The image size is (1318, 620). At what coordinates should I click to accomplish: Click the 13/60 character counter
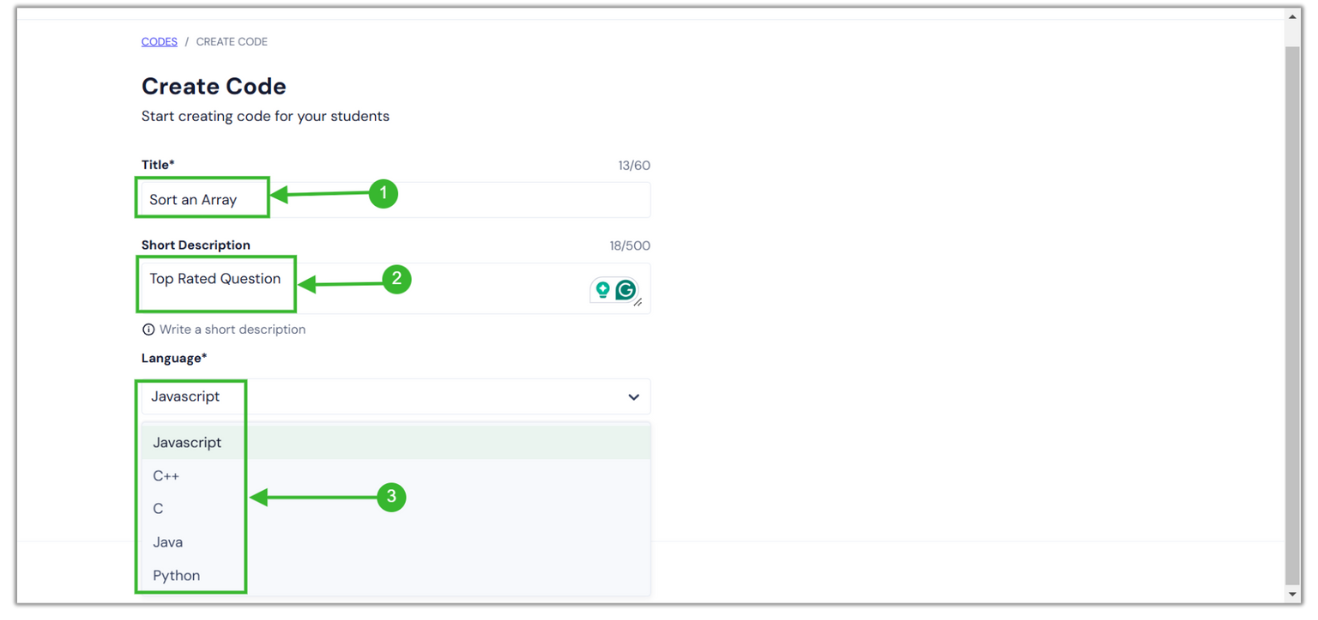pyautogui.click(x=633, y=165)
